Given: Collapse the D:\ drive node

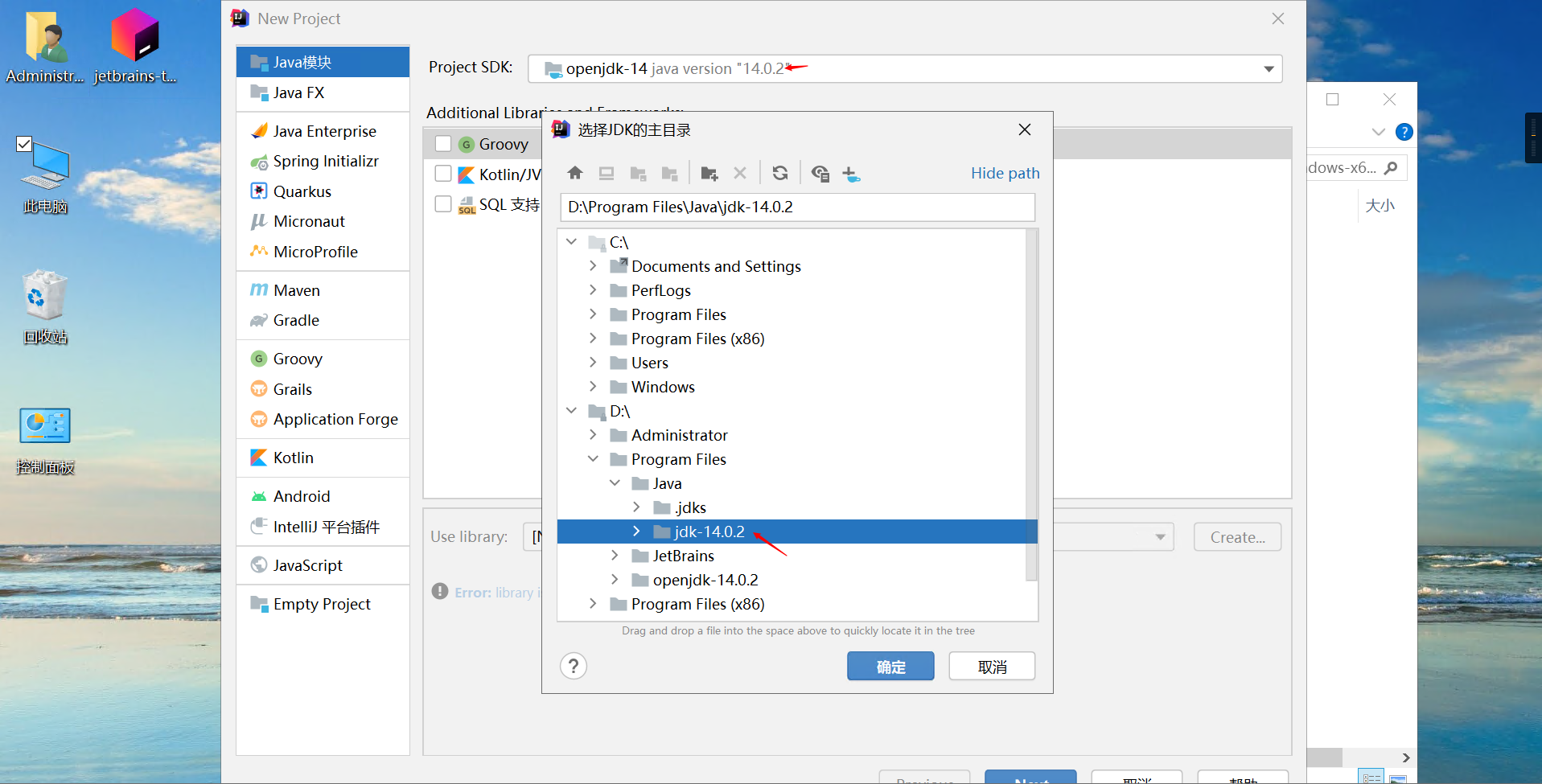Looking at the screenshot, I should pos(571,410).
